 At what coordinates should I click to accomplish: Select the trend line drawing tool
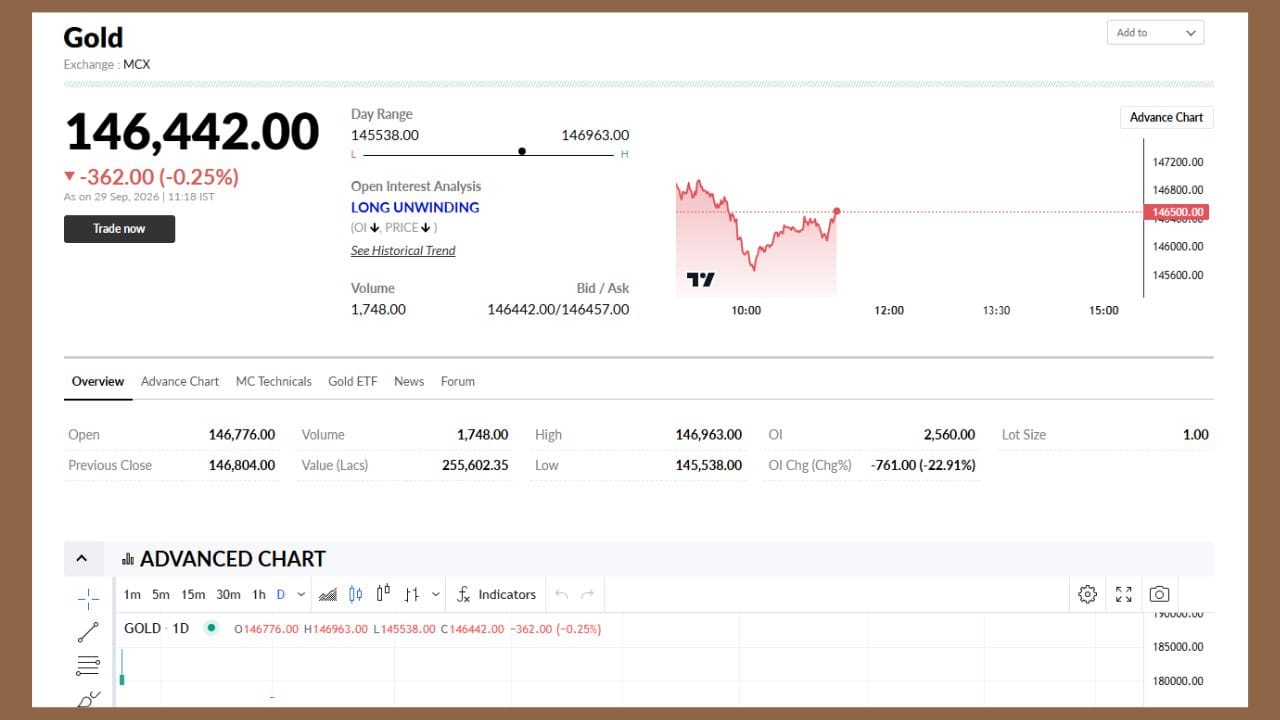pyautogui.click(x=88, y=632)
